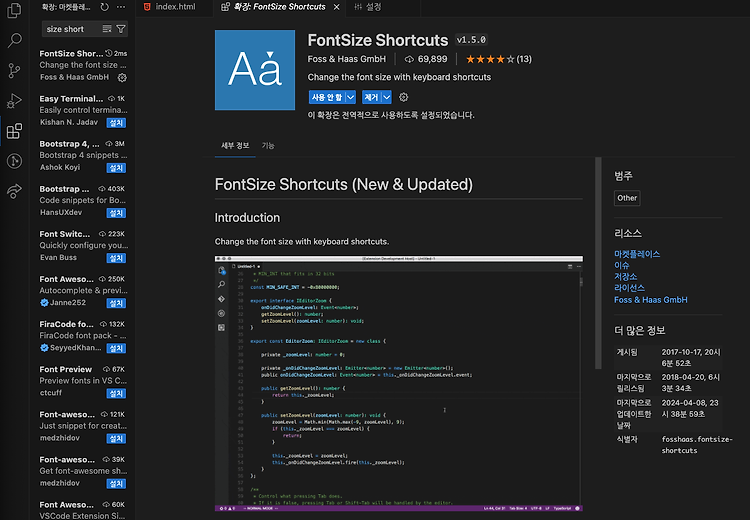Open the Search view in activity bar

coord(14,40)
